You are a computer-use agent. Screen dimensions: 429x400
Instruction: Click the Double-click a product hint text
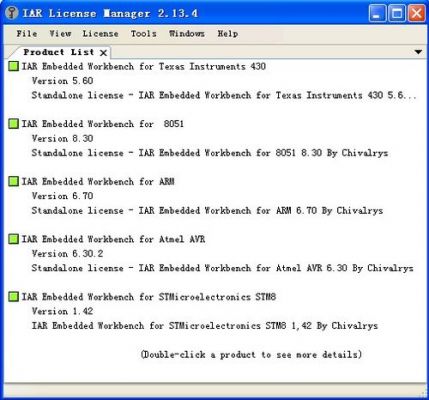coord(251,354)
